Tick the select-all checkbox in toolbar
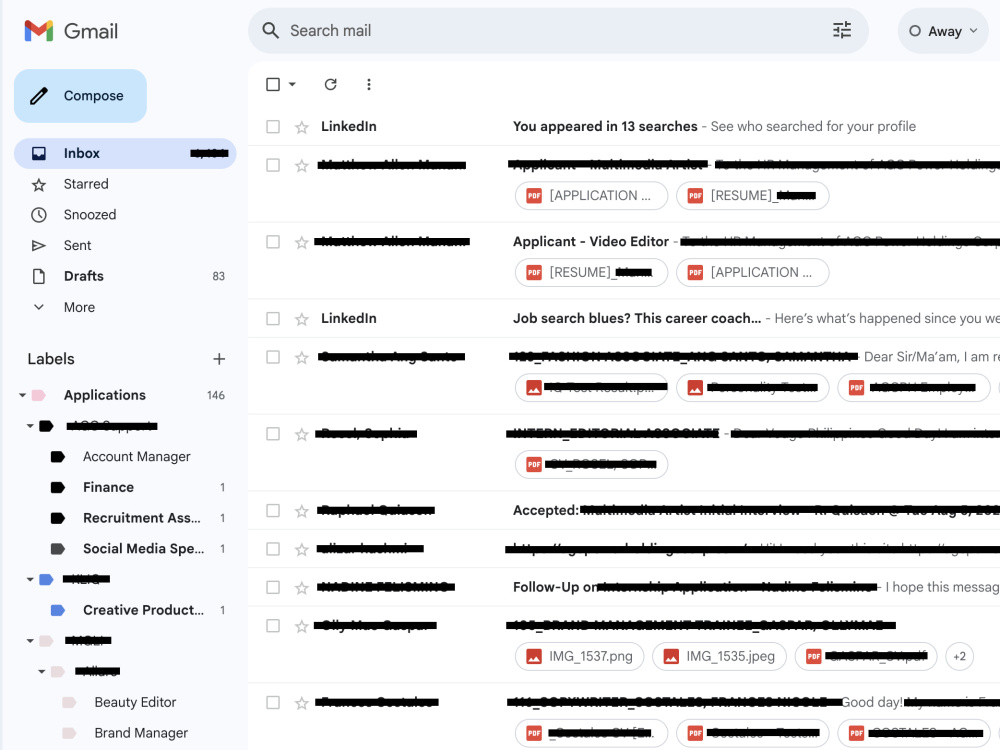Image resolution: width=1000 pixels, height=750 pixels. pos(273,84)
